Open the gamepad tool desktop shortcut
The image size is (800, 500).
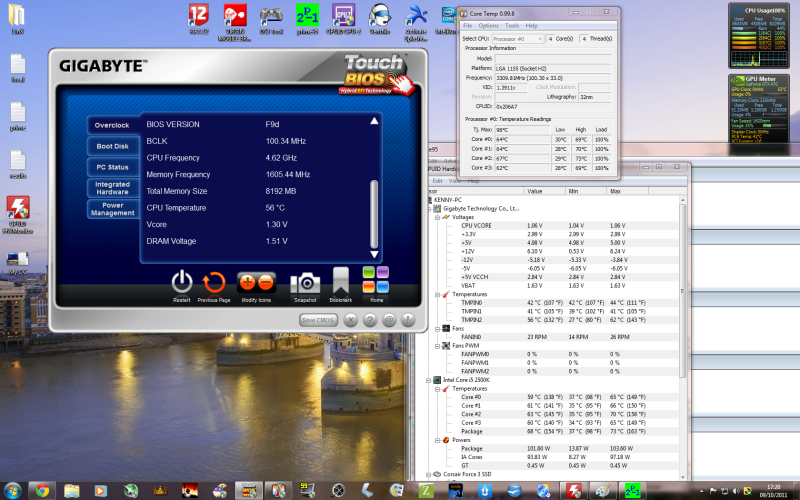point(271,19)
